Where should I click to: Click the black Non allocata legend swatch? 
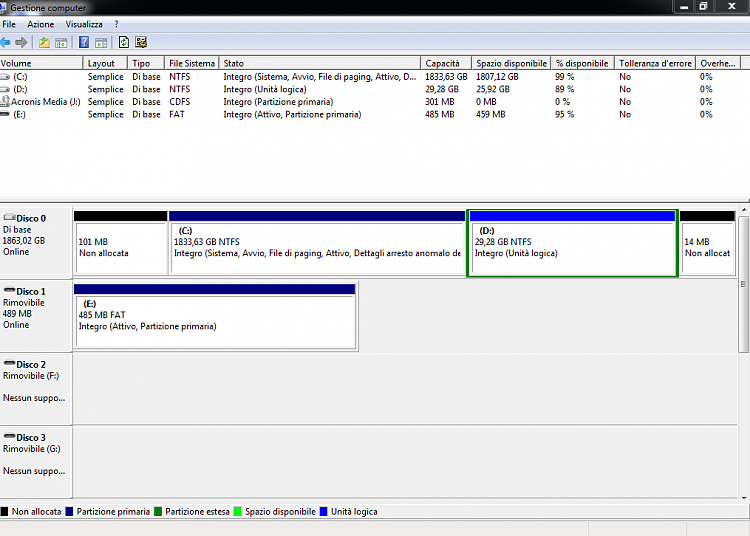pyautogui.click(x=4, y=512)
